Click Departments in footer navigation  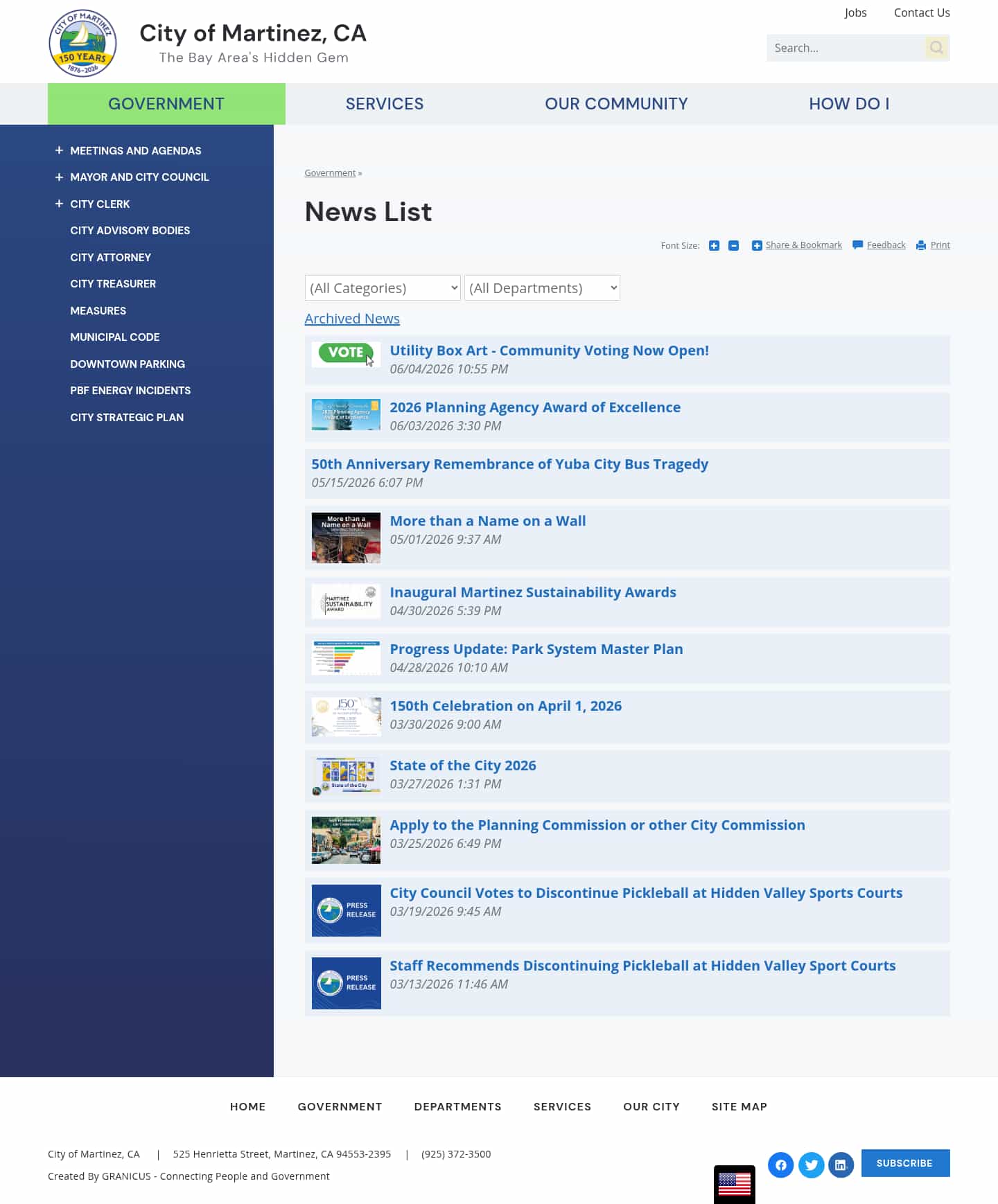tap(458, 1106)
